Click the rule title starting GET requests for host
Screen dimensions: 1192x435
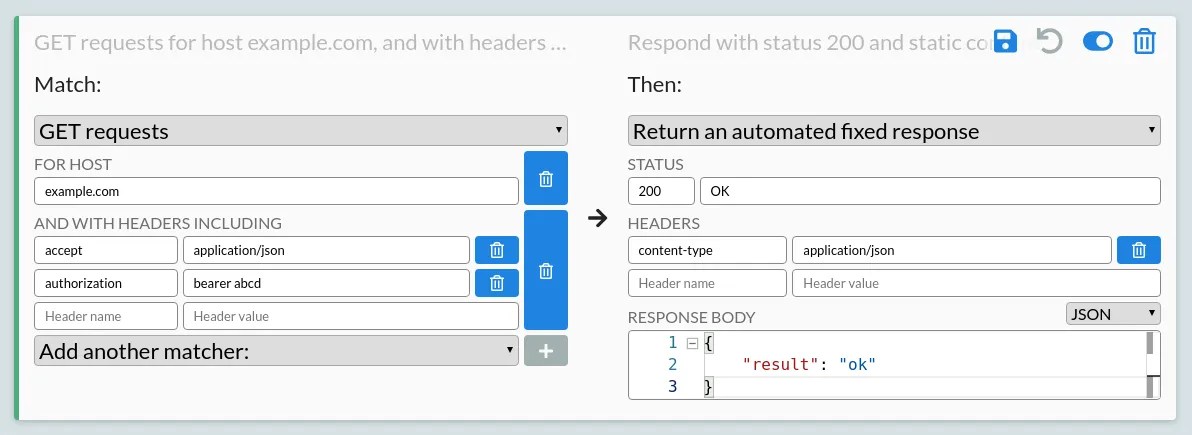point(300,42)
